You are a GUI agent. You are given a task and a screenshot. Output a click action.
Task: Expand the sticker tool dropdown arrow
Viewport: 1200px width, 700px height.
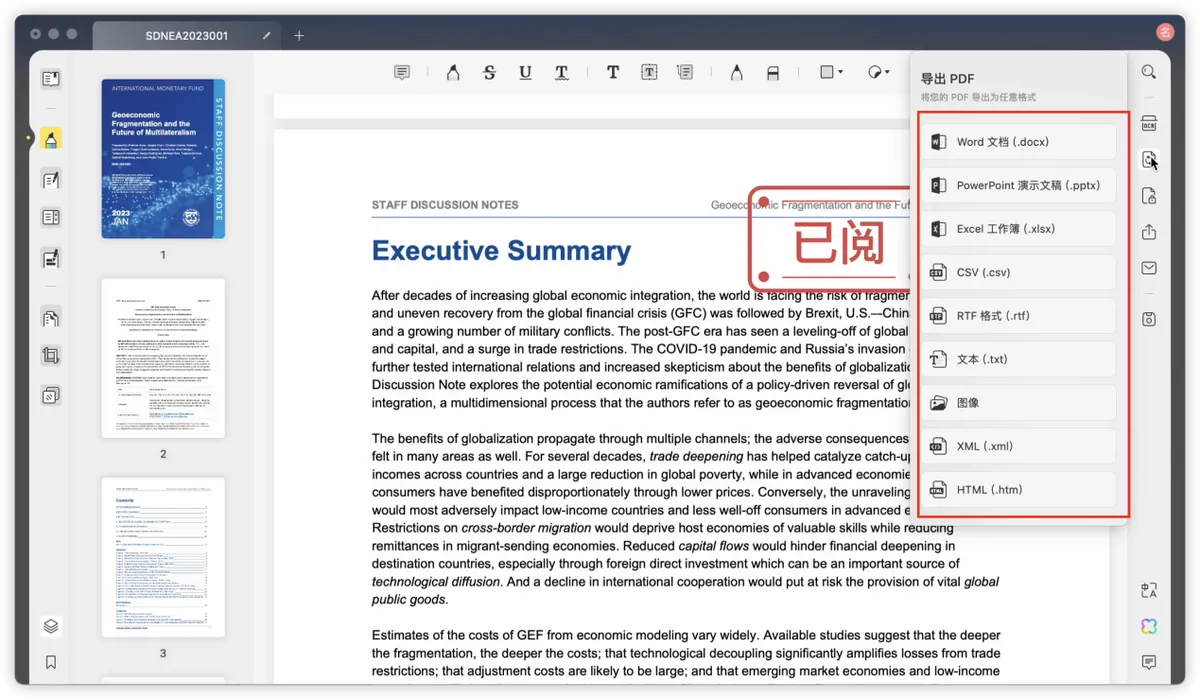888,73
